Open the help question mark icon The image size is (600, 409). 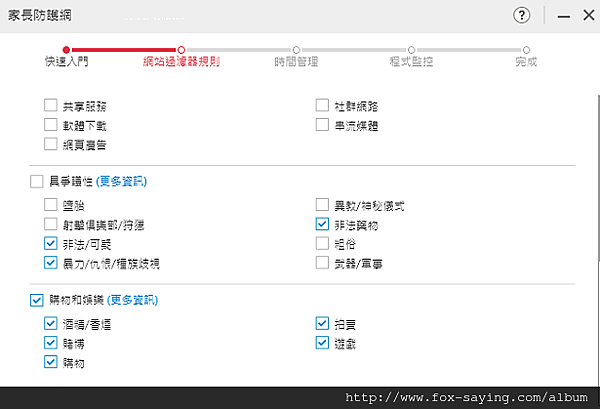[521, 15]
